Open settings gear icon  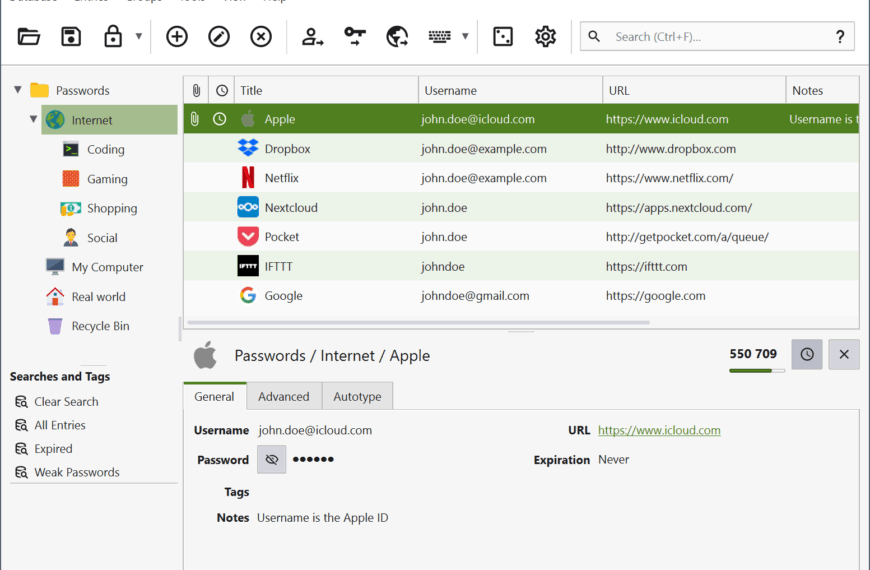coord(545,37)
